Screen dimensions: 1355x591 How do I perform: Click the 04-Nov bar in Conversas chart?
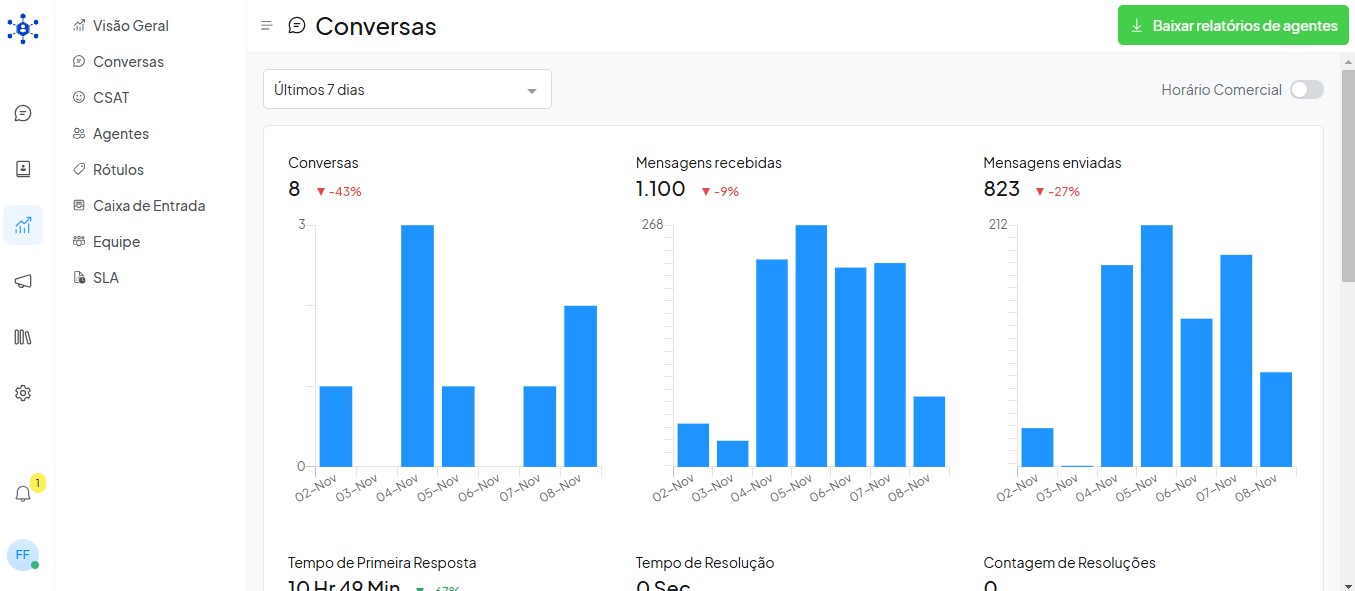[417, 345]
